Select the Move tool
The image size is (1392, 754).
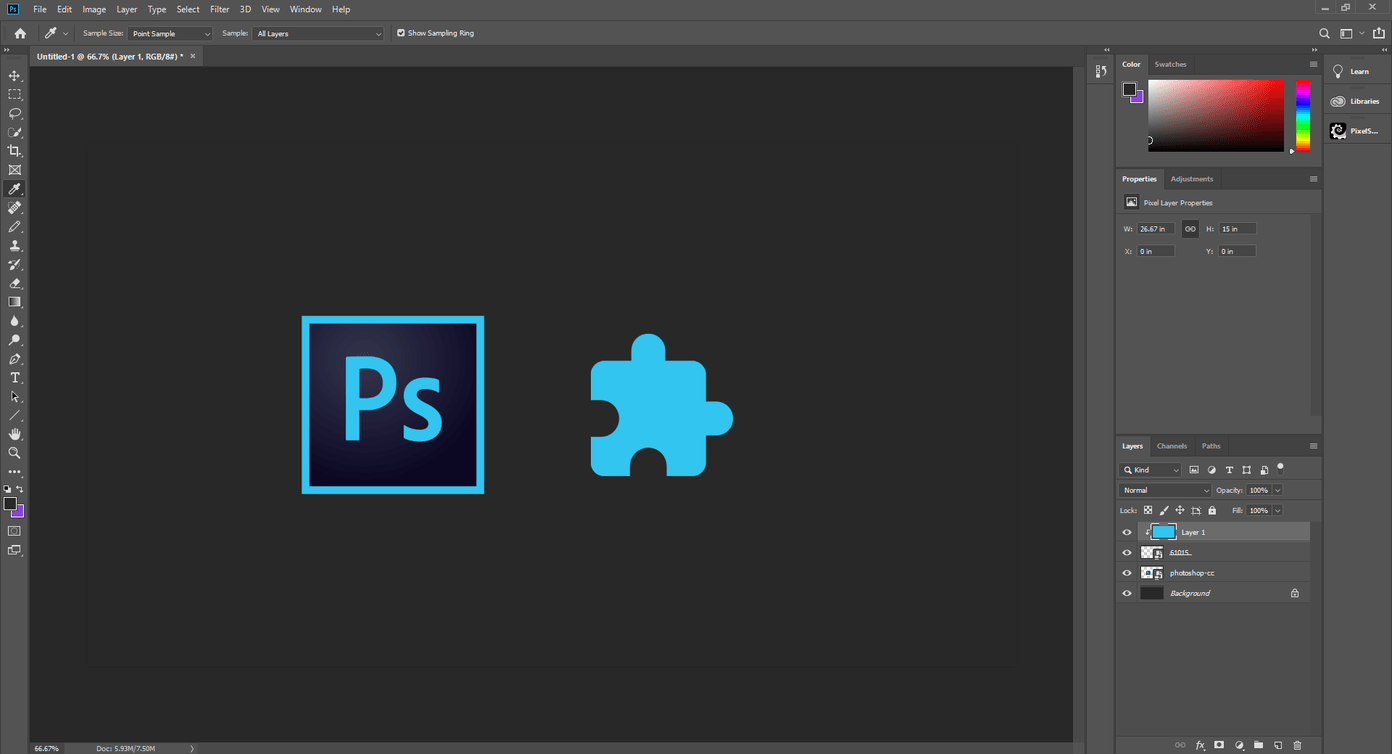coord(15,76)
